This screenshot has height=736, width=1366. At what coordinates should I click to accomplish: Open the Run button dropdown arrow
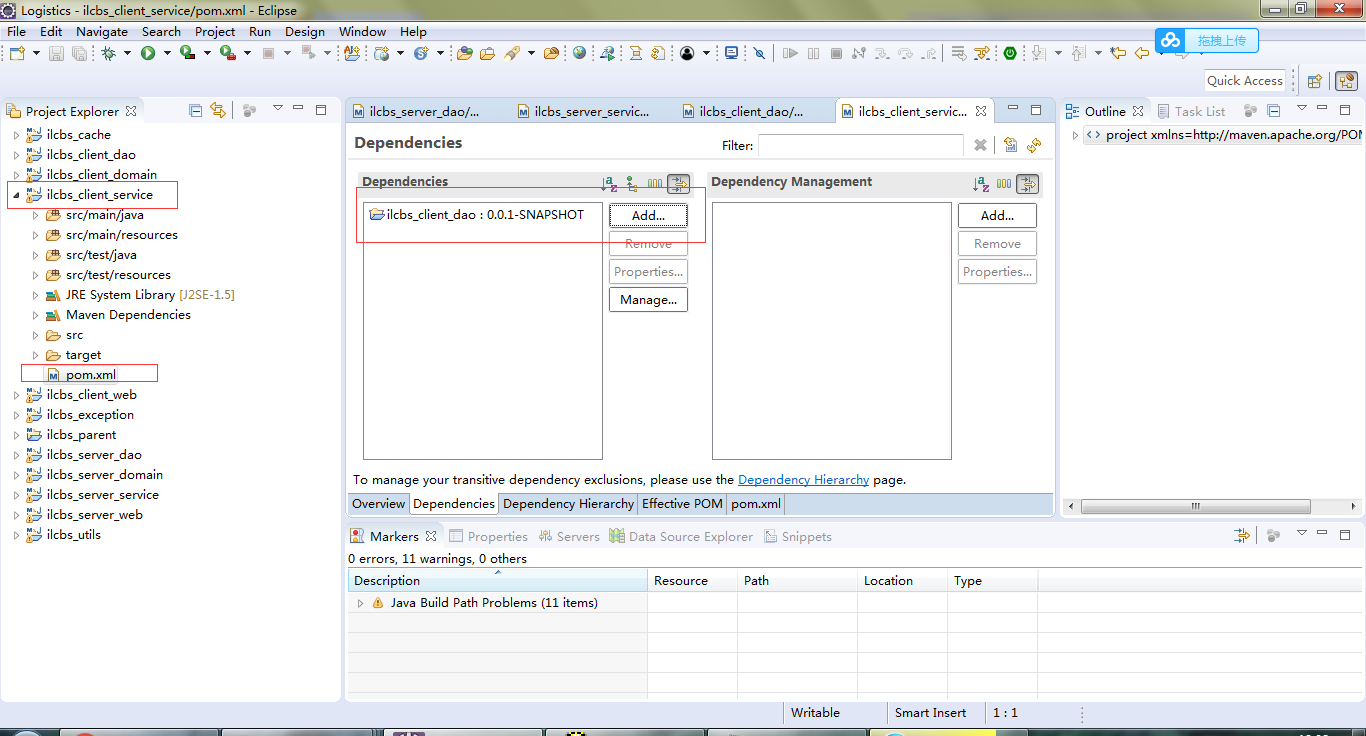point(166,53)
